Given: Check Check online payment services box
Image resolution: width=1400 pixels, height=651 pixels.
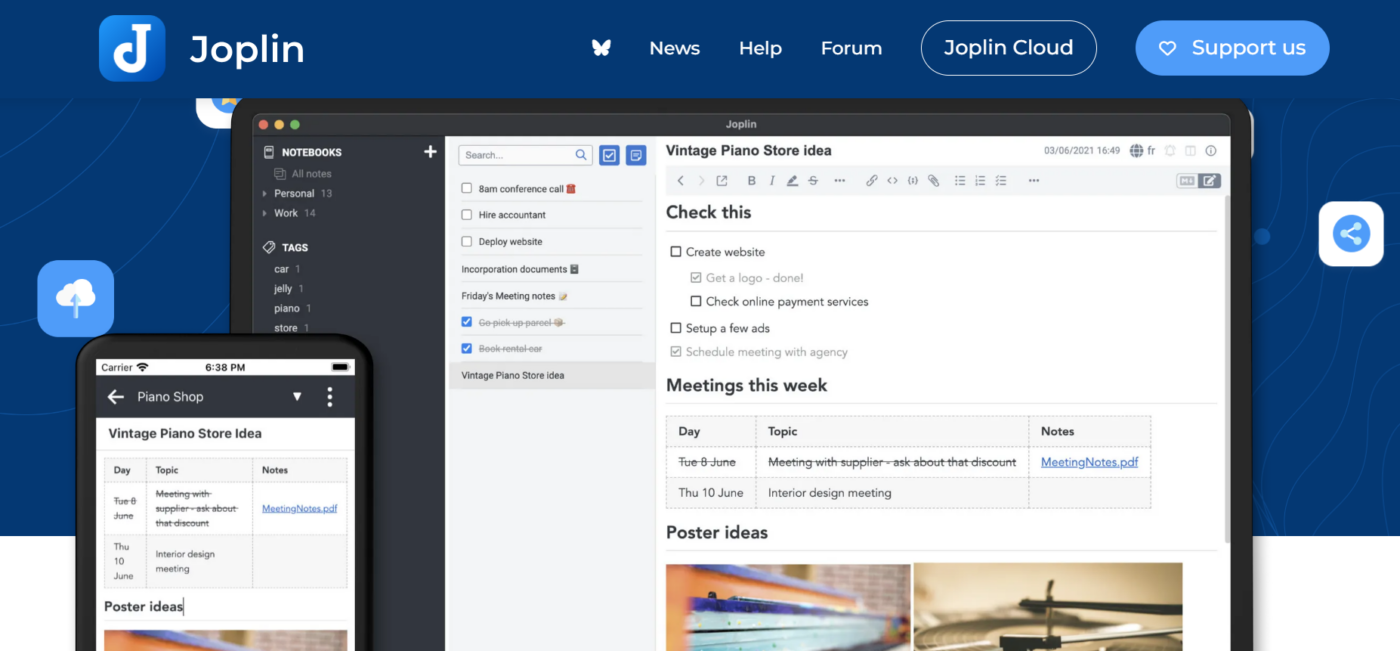Looking at the screenshot, I should tap(696, 301).
